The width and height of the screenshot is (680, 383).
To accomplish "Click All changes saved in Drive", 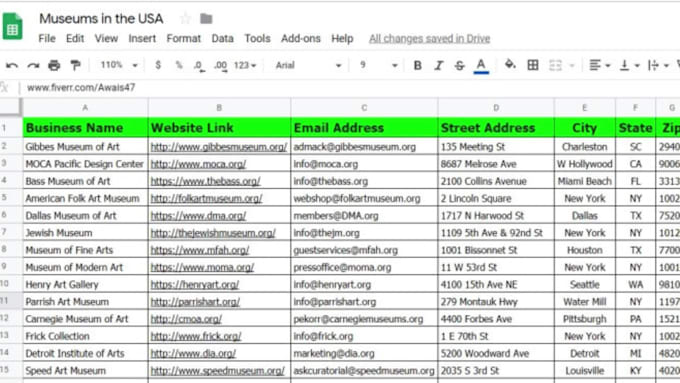I will tap(429, 39).
